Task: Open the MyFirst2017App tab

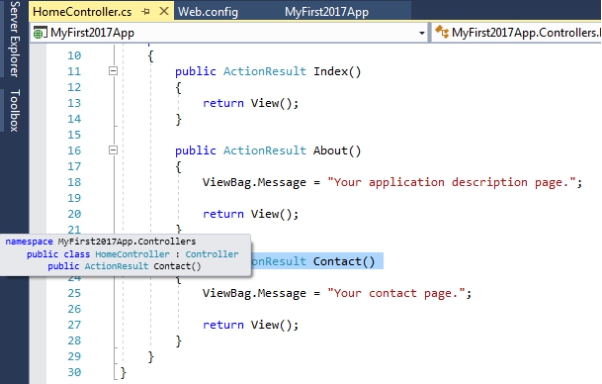Action: pos(326,12)
